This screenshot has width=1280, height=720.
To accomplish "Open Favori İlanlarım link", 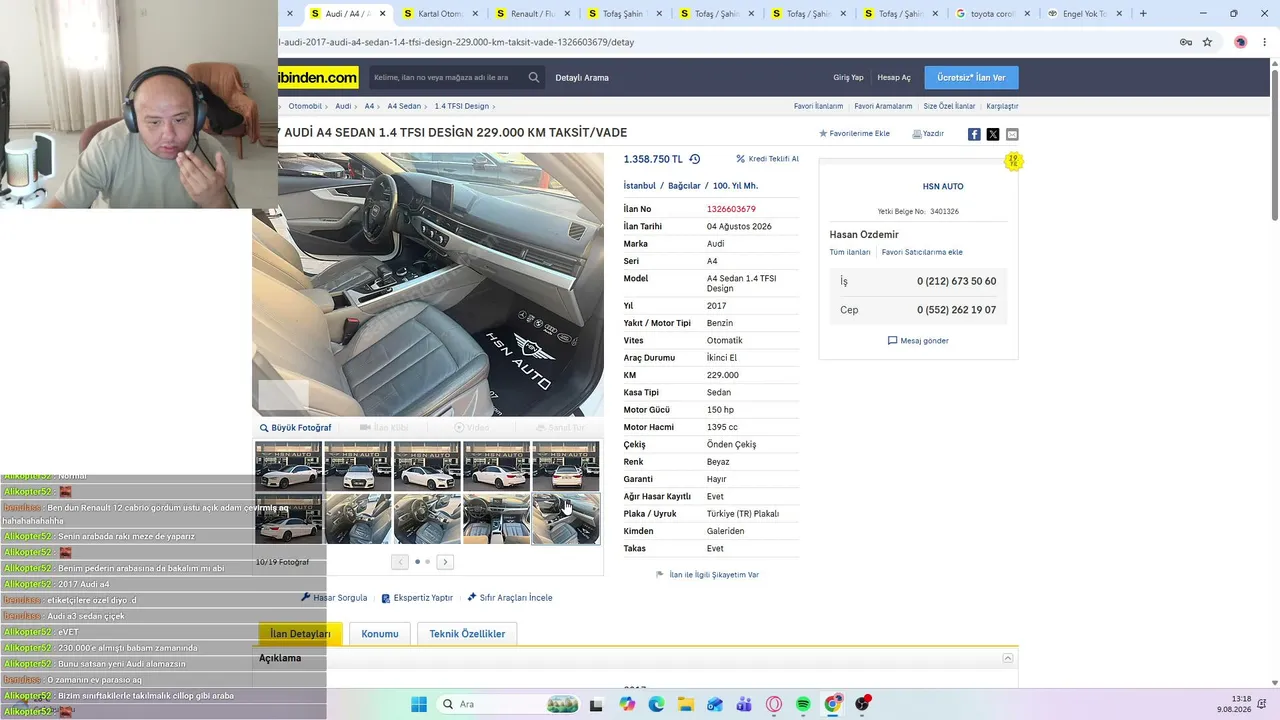I will tap(818, 106).
